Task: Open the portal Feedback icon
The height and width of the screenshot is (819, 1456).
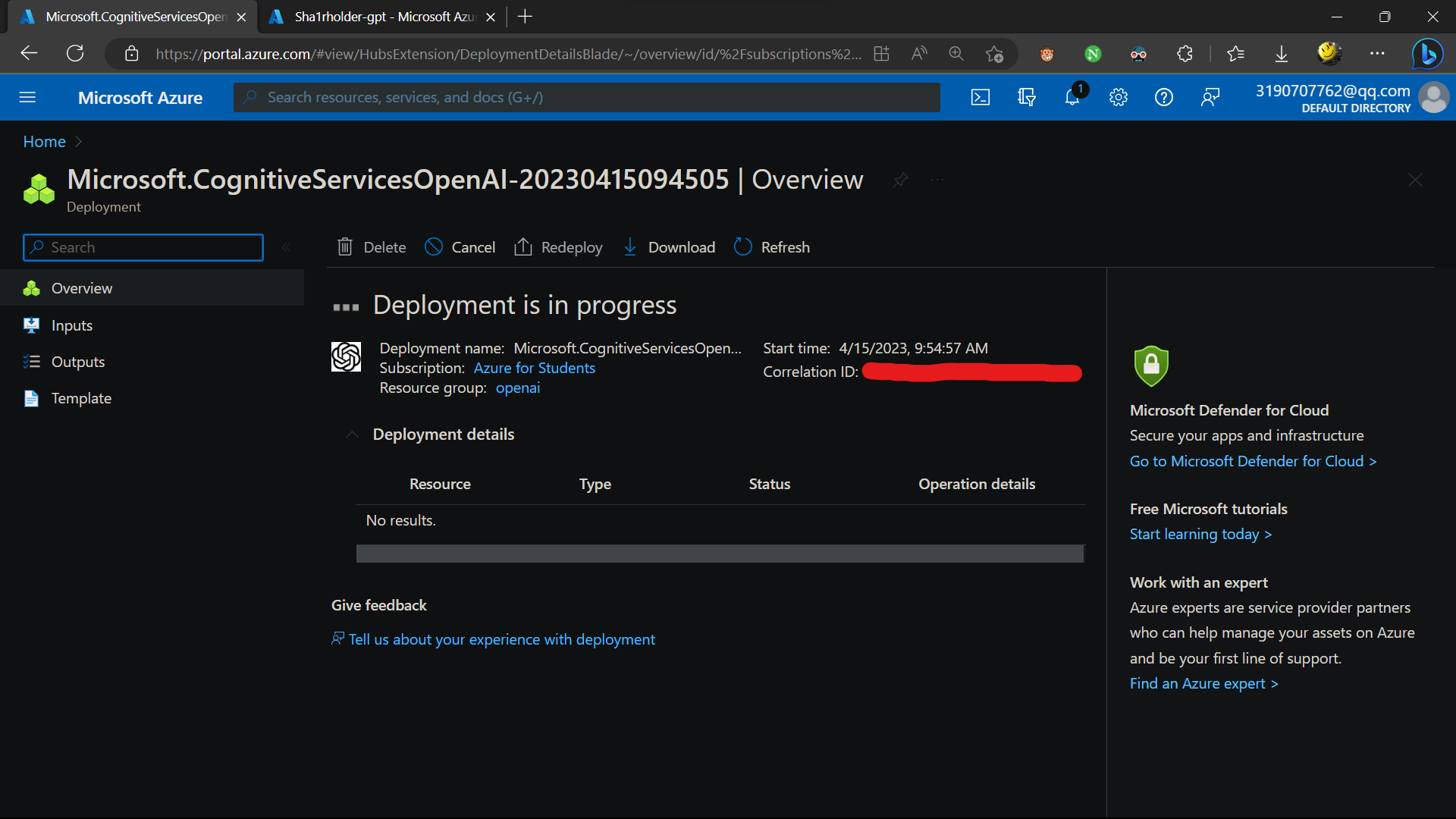Action: click(1210, 97)
